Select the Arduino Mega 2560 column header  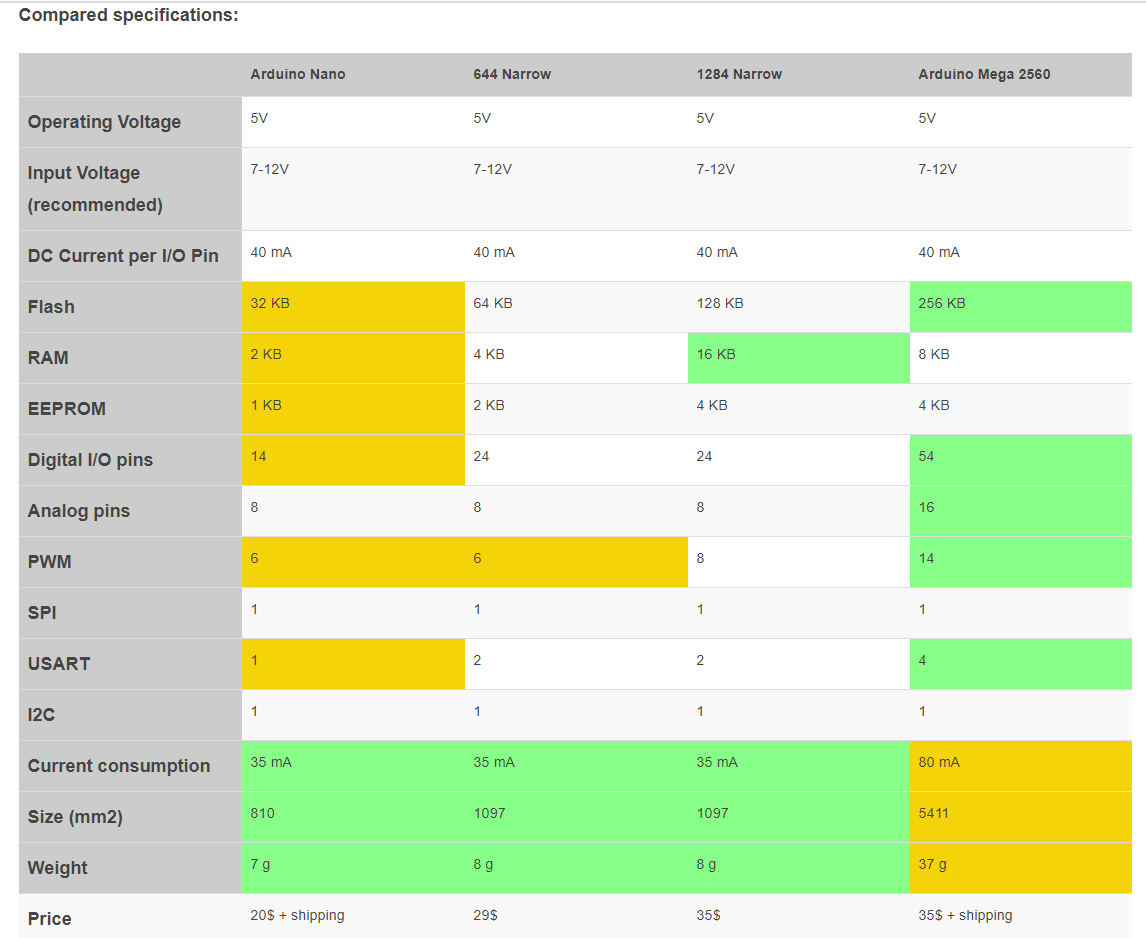coord(984,74)
